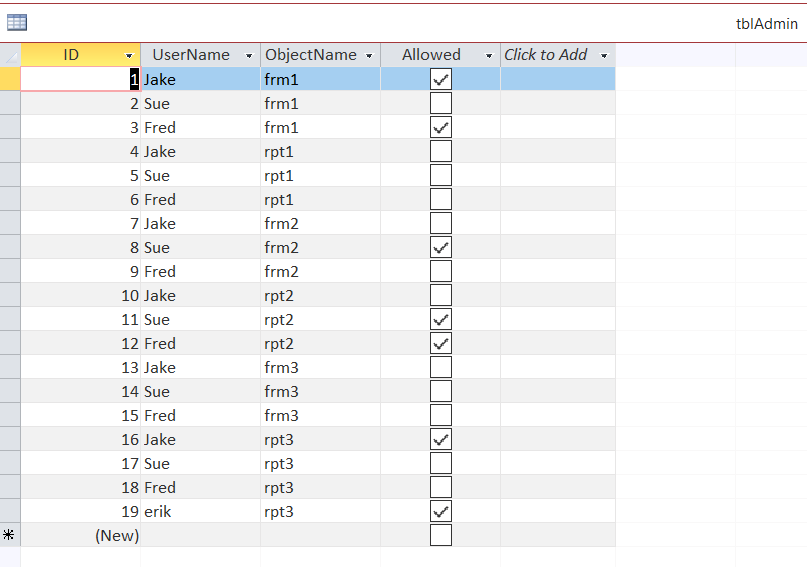Image resolution: width=807 pixels, height=567 pixels.
Task: Check Allowed for record 18 Fred rpt3
Action: pyautogui.click(x=441, y=487)
